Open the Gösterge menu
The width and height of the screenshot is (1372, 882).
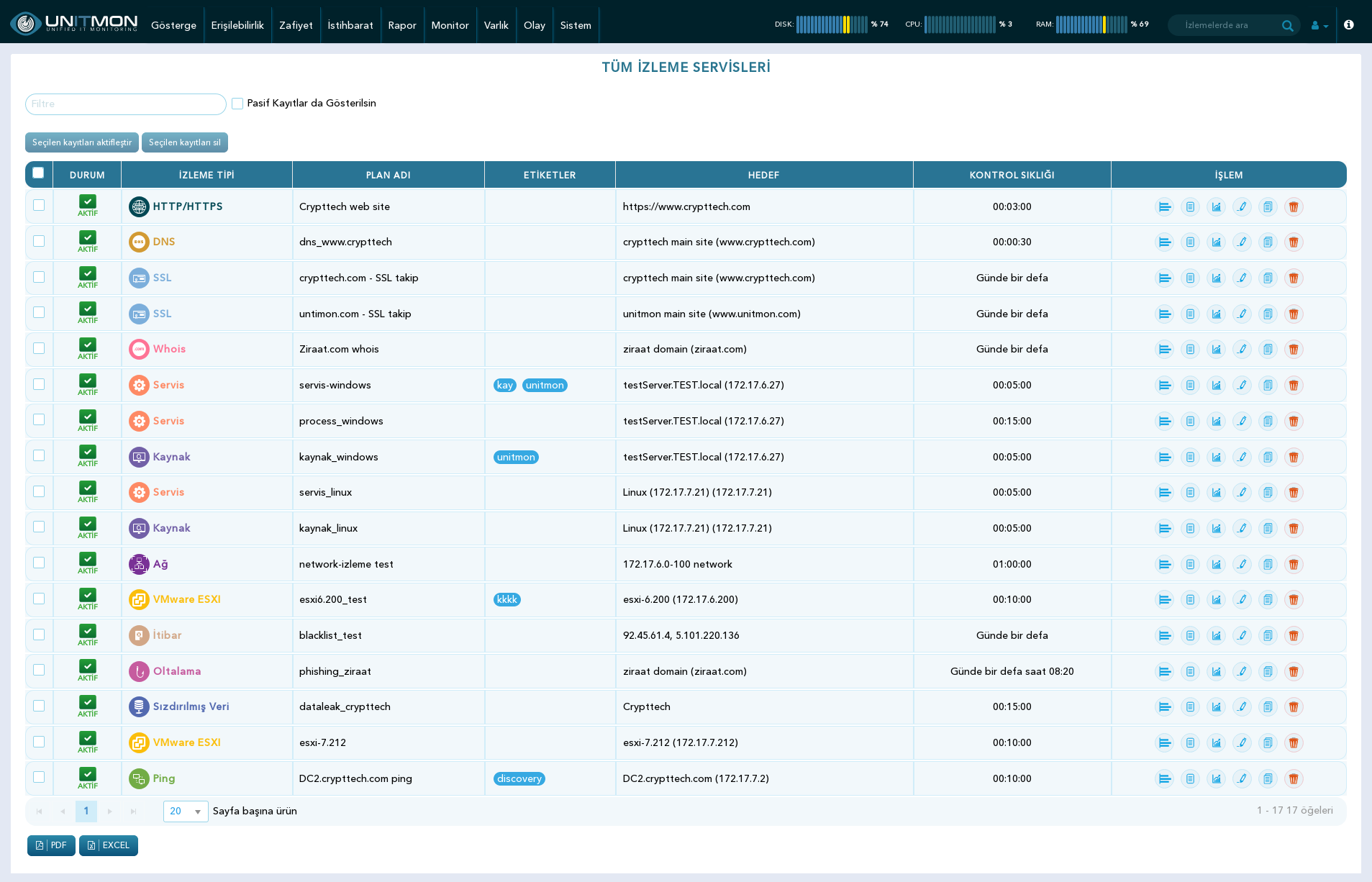173,25
